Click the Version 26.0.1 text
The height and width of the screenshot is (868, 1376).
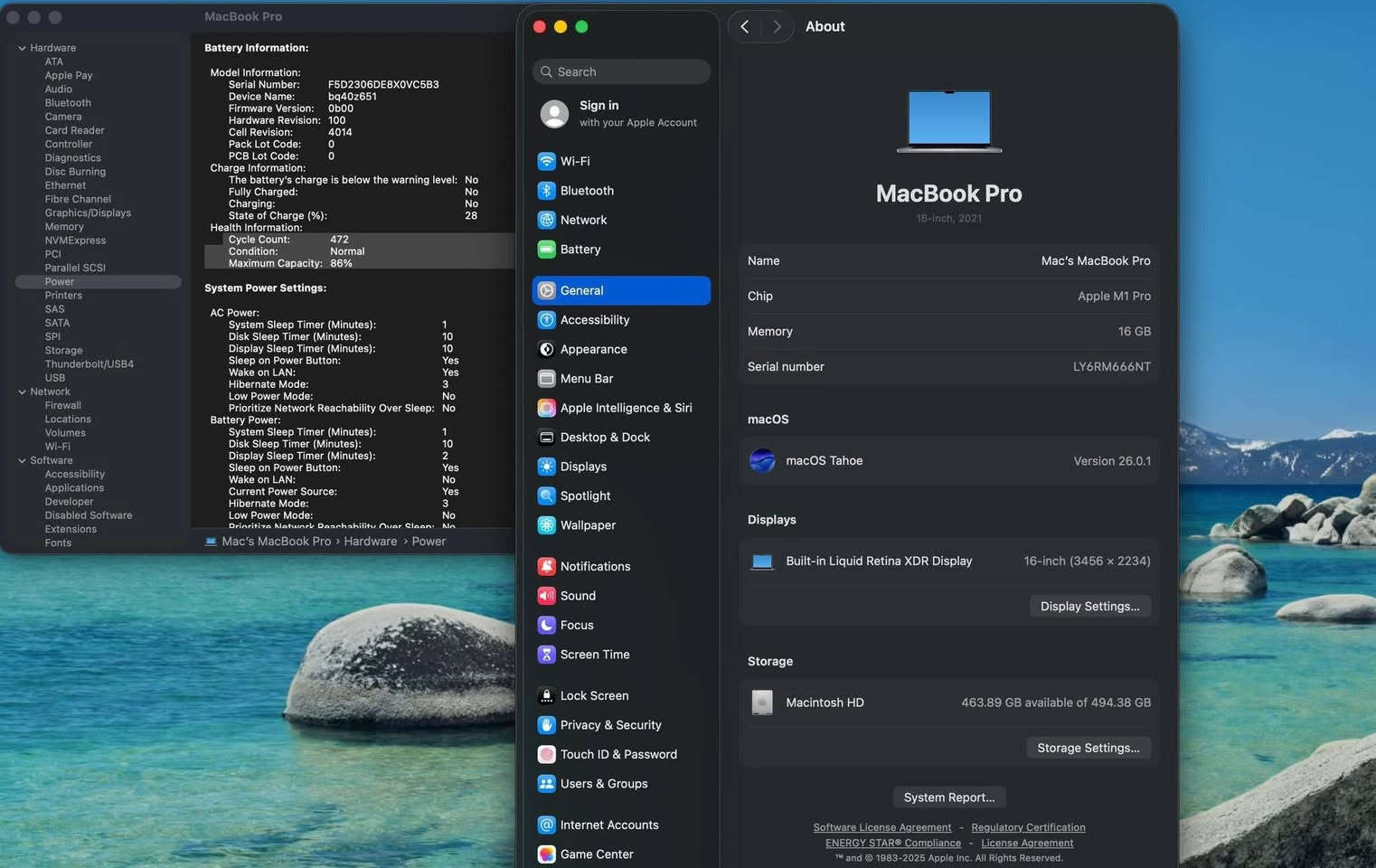(1112, 461)
